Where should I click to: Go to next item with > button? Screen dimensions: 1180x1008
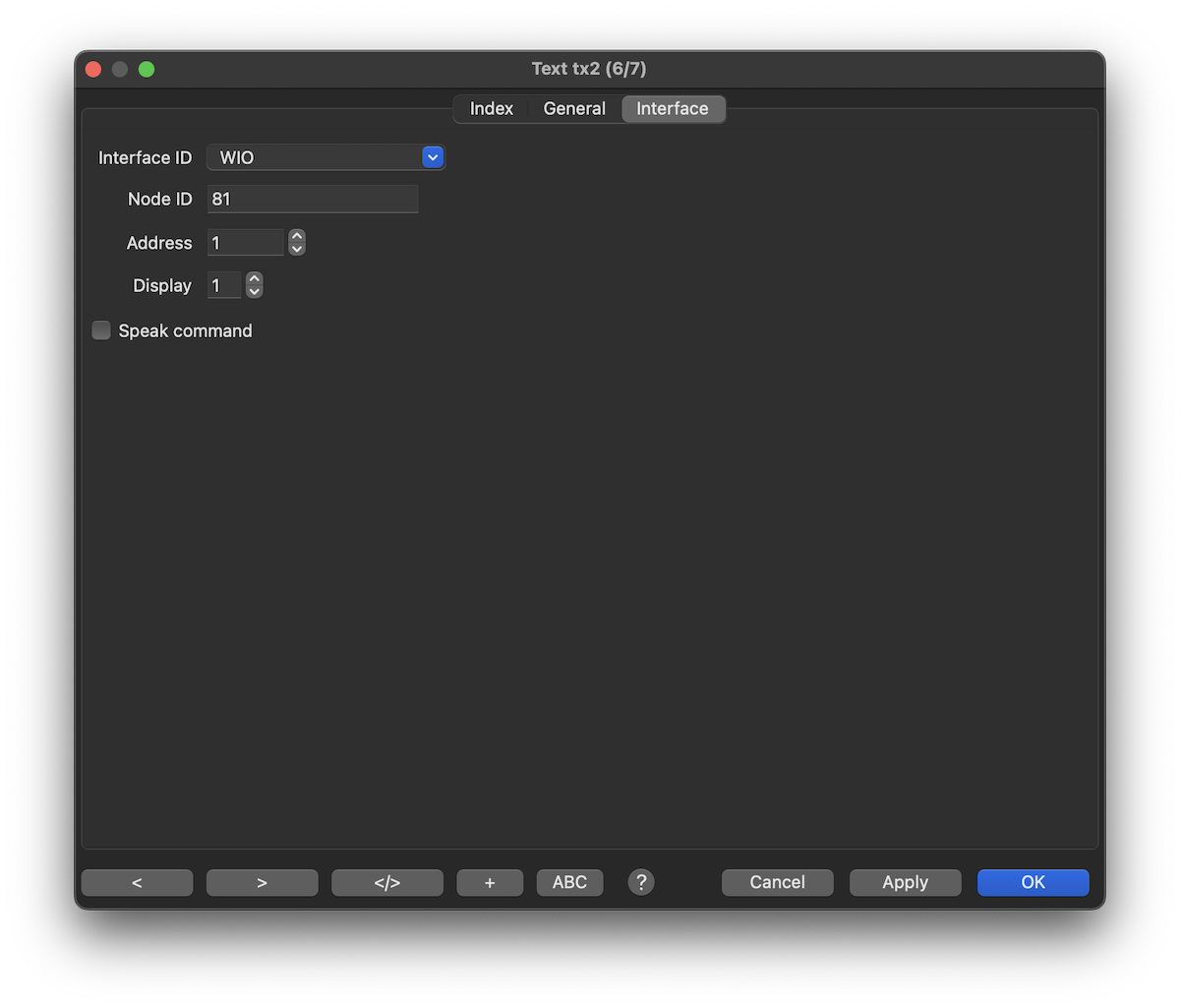(262, 882)
